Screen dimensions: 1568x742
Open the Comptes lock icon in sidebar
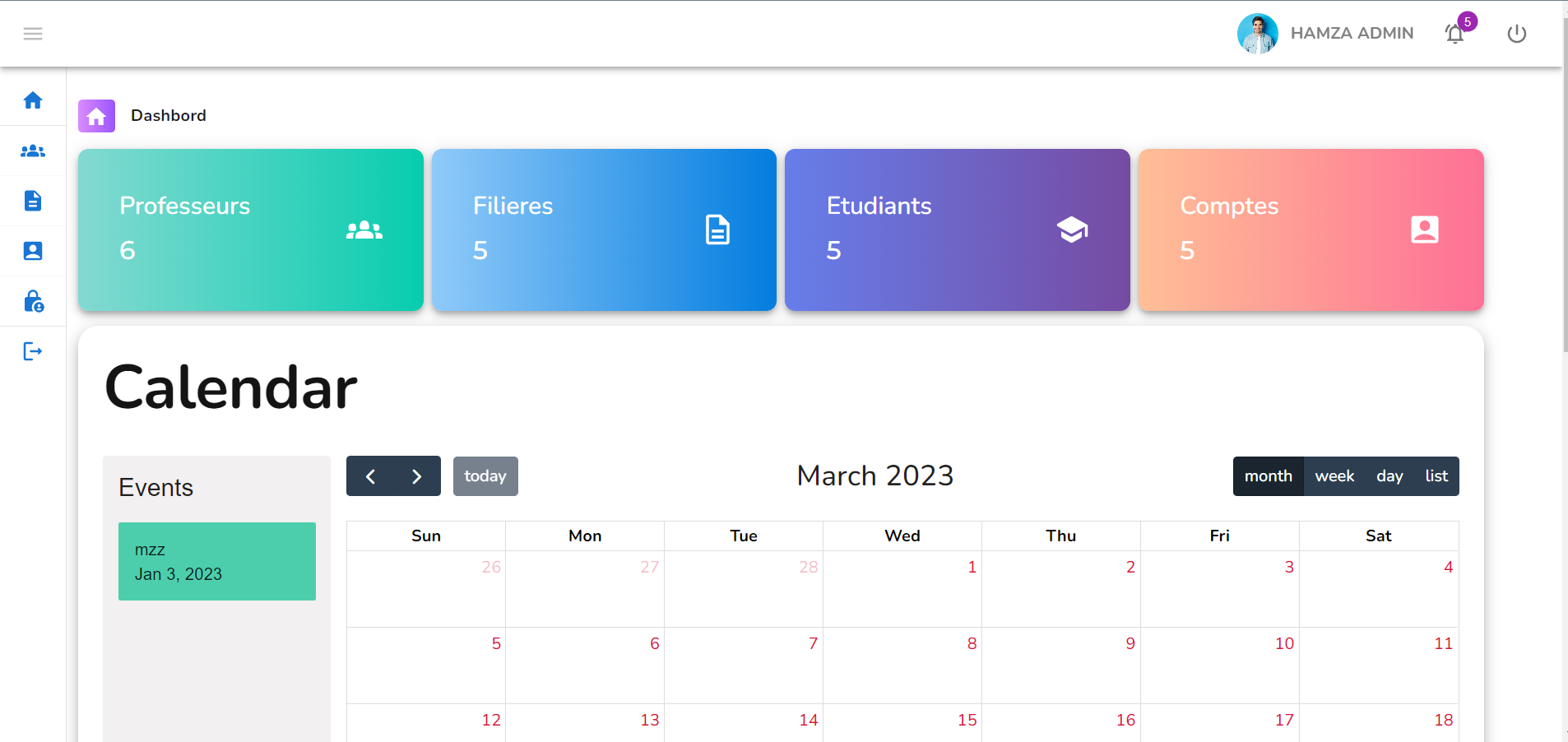[33, 301]
